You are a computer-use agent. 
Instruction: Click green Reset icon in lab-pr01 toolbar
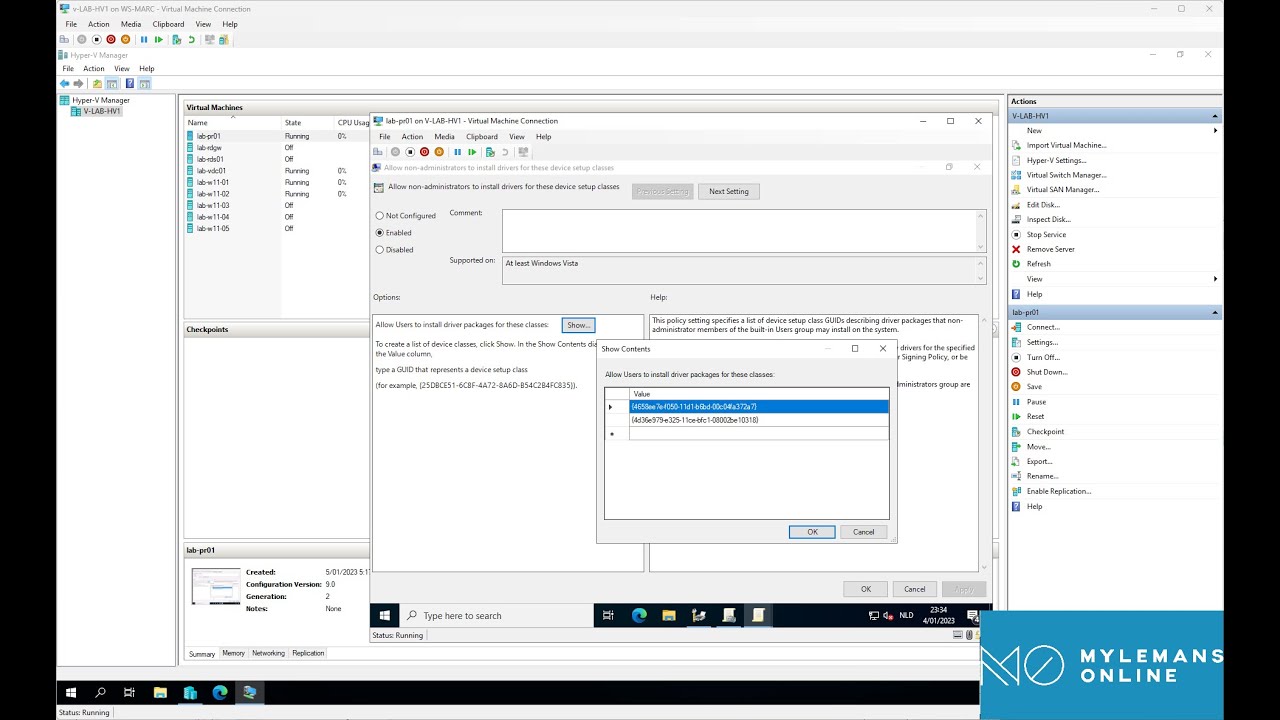pos(472,152)
